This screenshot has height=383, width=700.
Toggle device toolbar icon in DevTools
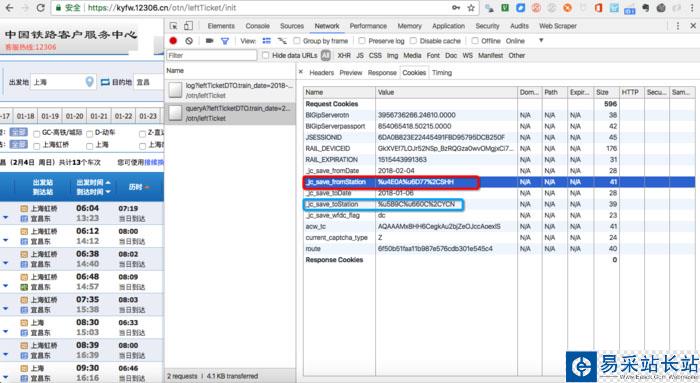tap(188, 26)
